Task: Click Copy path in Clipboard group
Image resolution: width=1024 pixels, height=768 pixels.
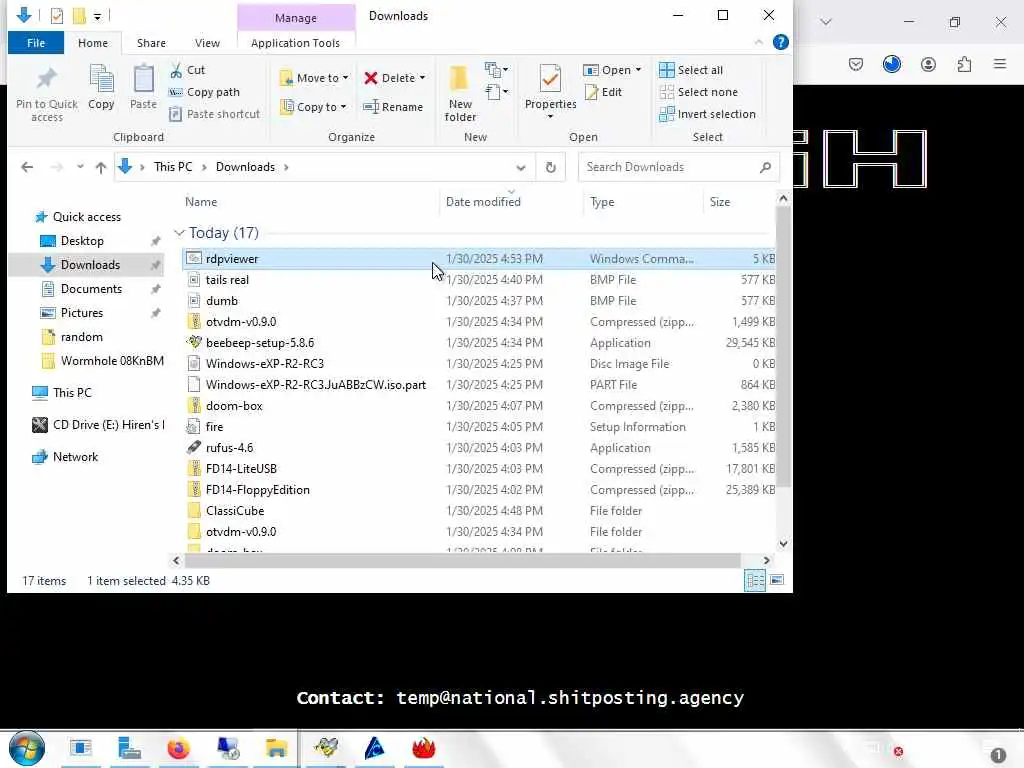Action: click(x=204, y=92)
